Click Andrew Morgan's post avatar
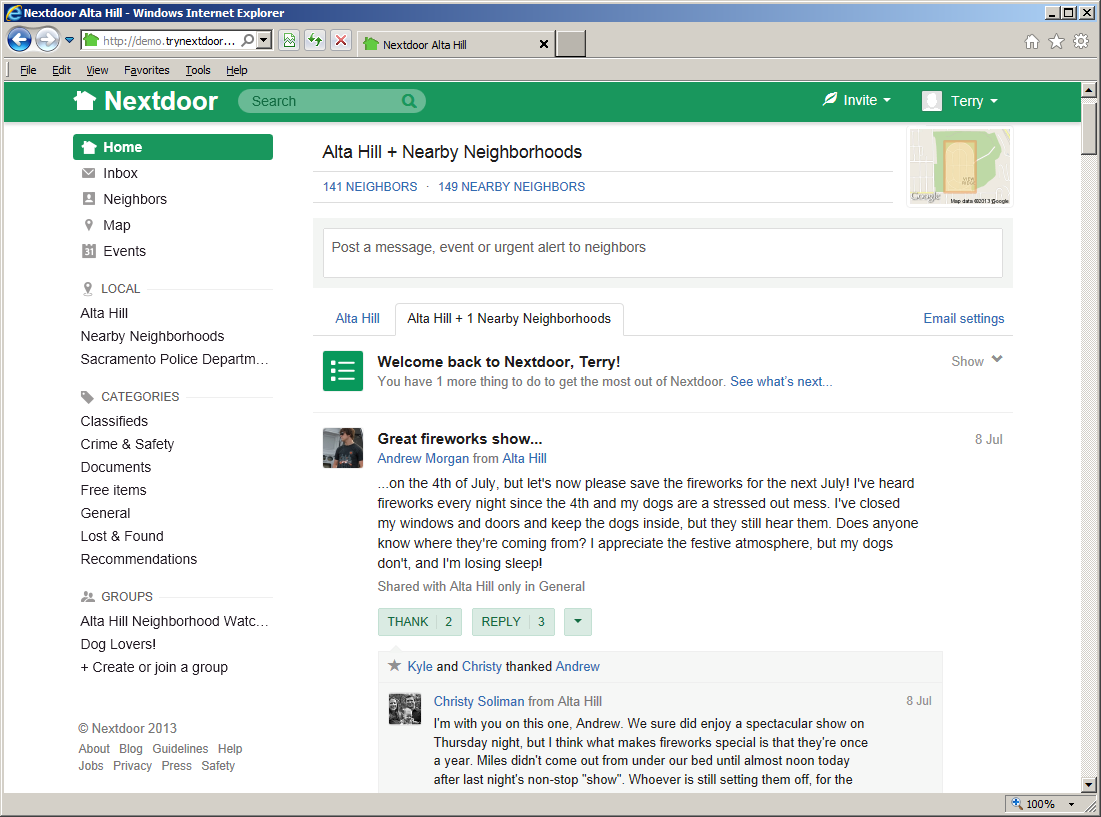Image resolution: width=1101 pixels, height=817 pixels. click(x=343, y=448)
